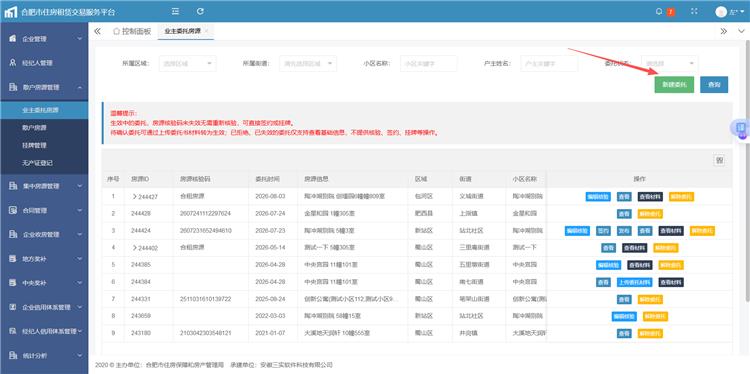The image size is (750, 374).
Task: Open the tab options dropdown chevron
Action: 741,31
